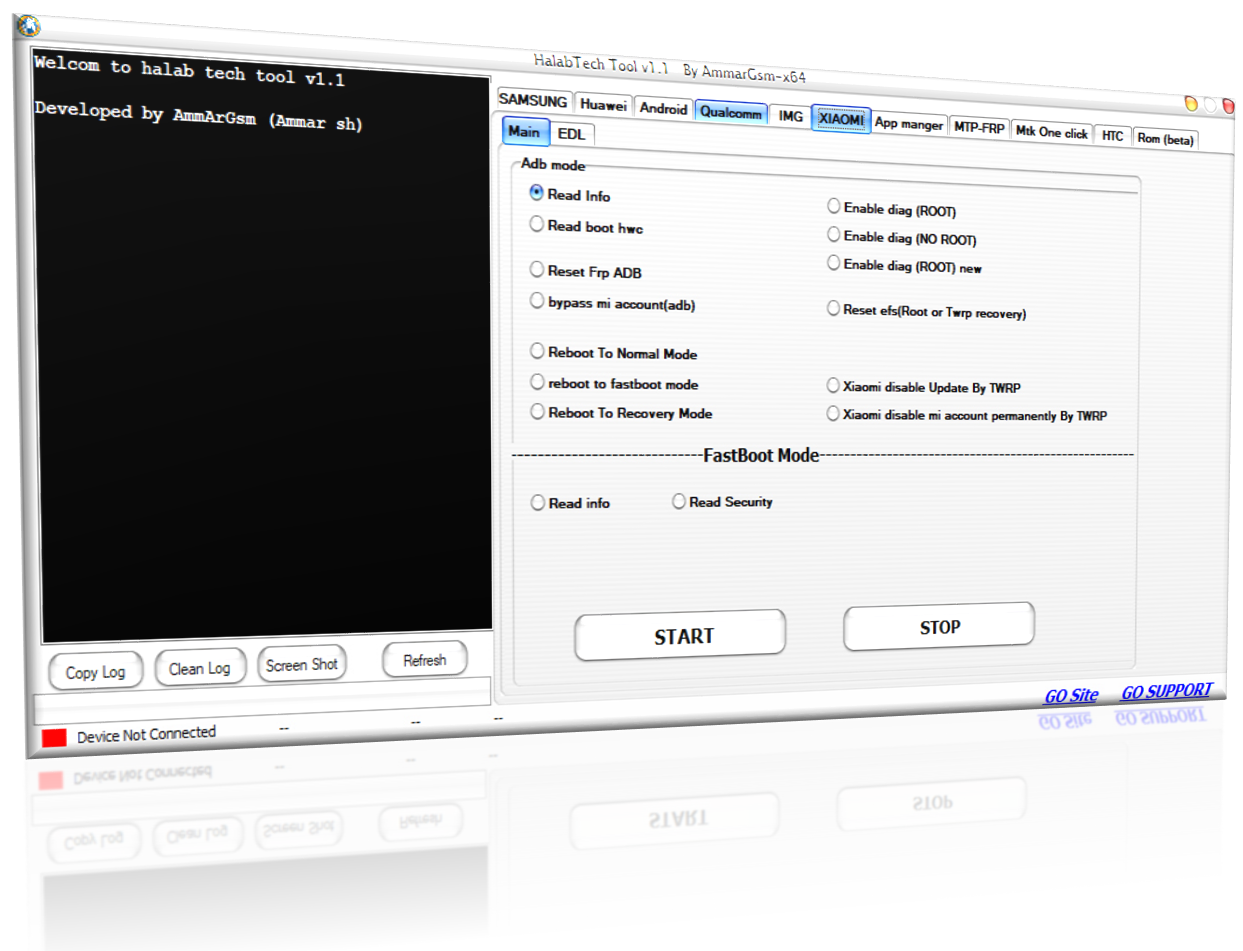Open the GO SUPPORT link
Image resolution: width=1243 pixels, height=951 pixels.
[x=1166, y=691]
